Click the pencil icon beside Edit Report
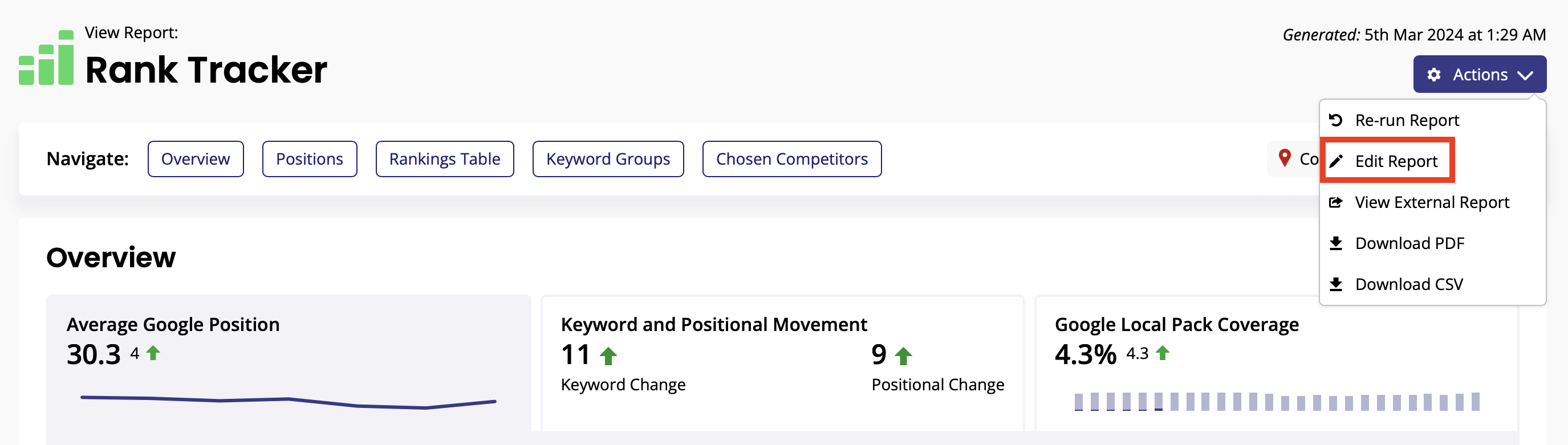 [x=1336, y=161]
